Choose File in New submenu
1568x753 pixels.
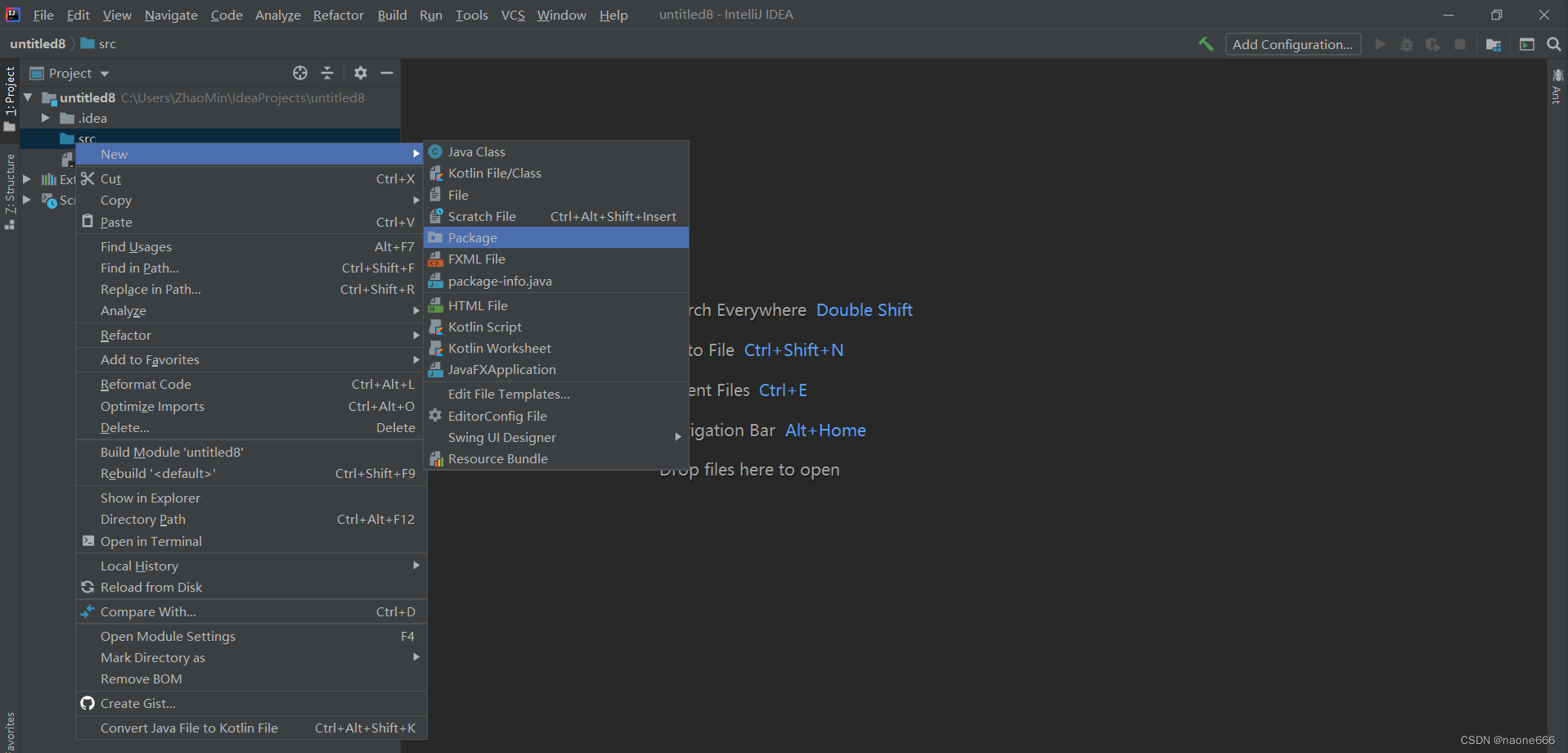coord(556,195)
